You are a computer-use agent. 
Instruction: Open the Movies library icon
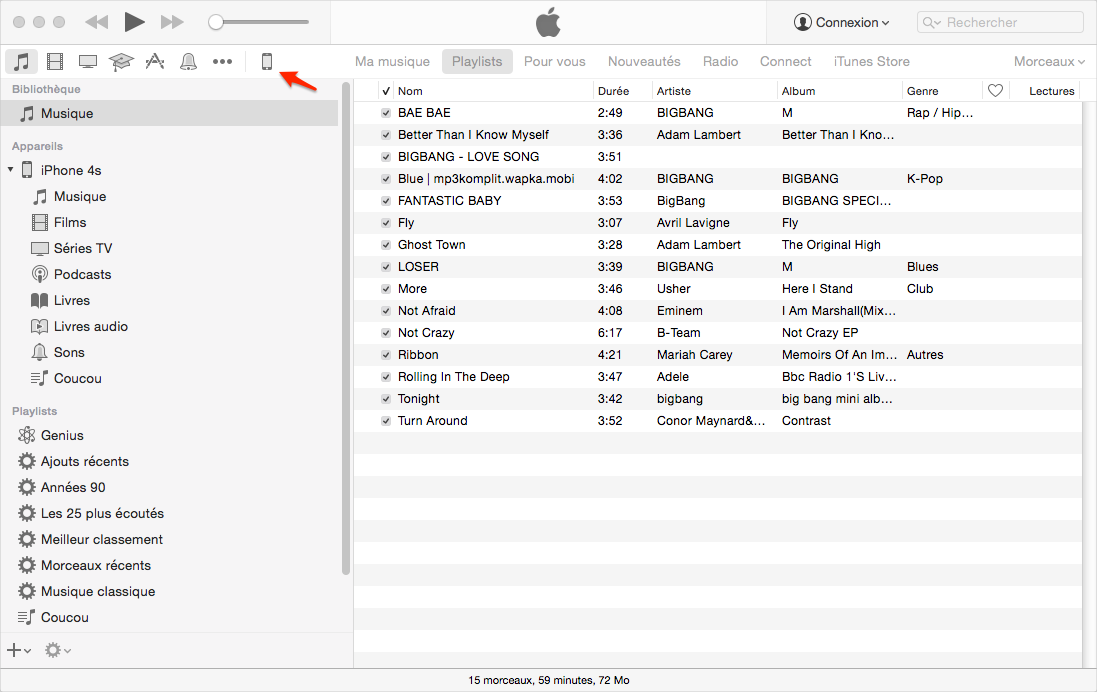point(54,62)
